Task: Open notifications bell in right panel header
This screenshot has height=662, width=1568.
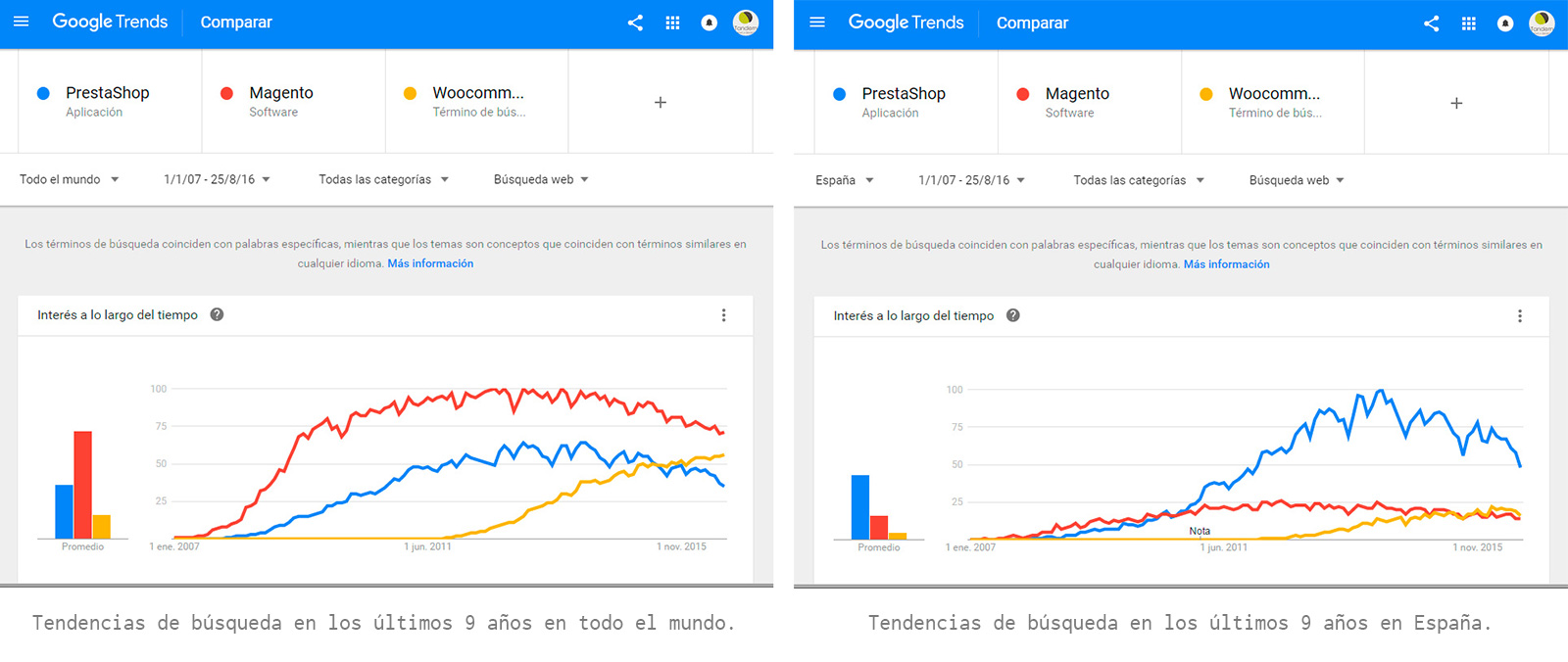Action: (x=1505, y=24)
